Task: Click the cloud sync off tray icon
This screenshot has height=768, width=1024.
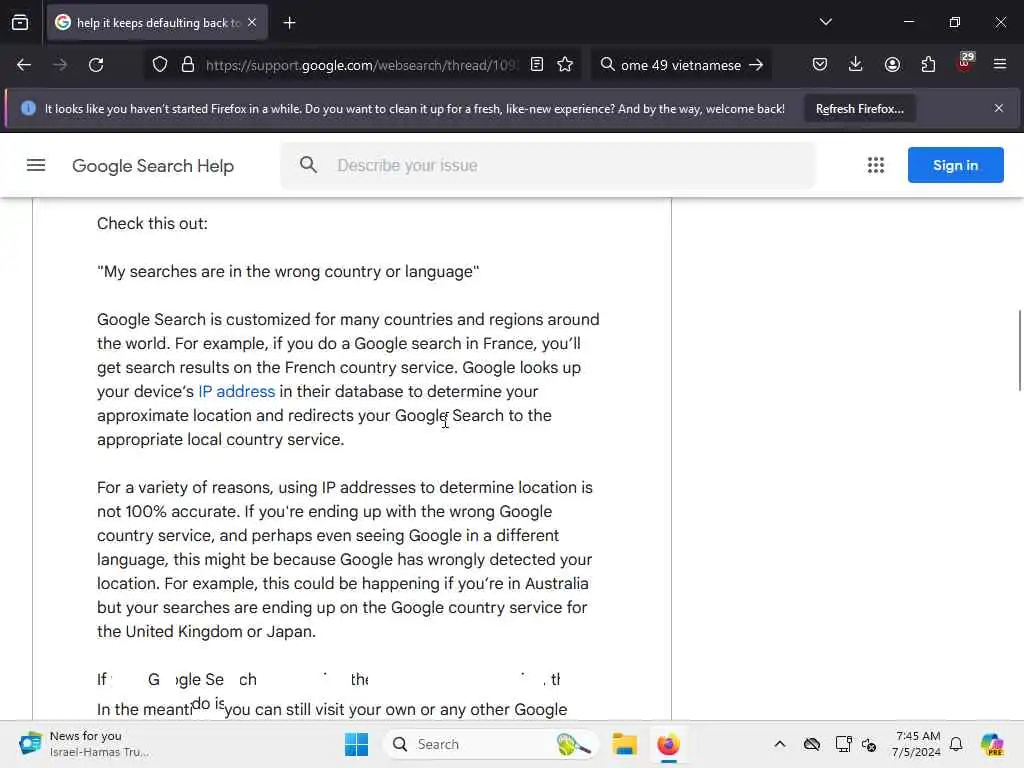Action: (812, 744)
